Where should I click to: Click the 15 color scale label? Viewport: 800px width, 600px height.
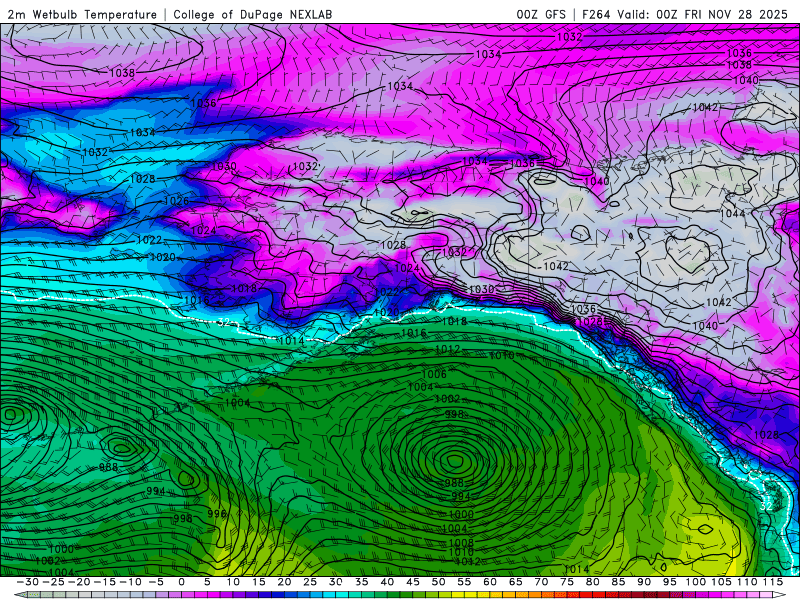tap(259, 582)
